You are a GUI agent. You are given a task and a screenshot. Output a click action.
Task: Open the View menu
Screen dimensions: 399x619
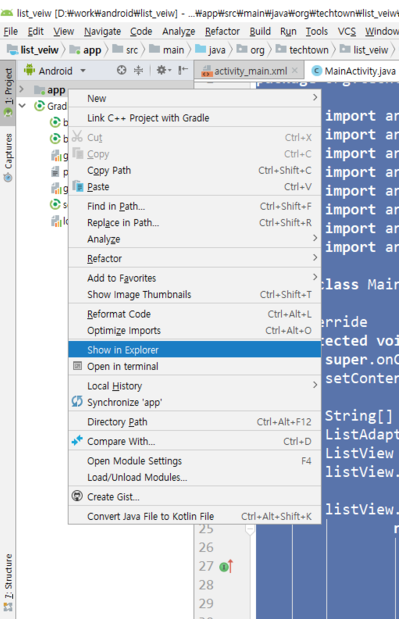64,31
